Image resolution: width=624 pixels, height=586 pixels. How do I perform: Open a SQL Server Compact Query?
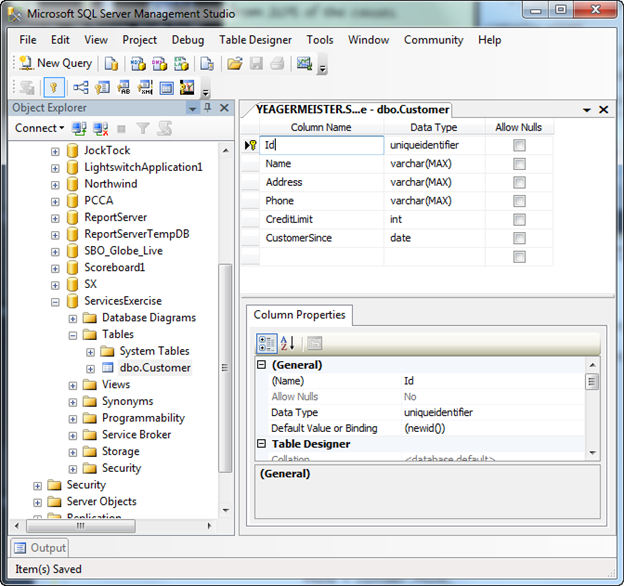[x=207, y=64]
